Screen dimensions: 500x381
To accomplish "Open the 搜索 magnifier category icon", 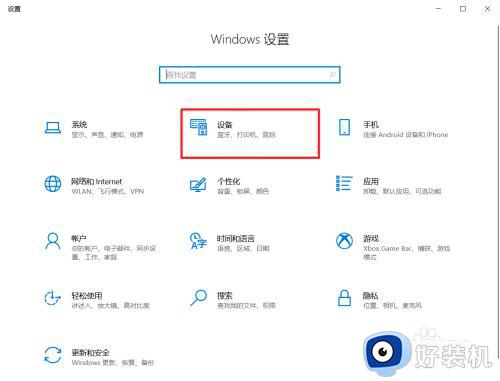I will (x=199, y=298).
